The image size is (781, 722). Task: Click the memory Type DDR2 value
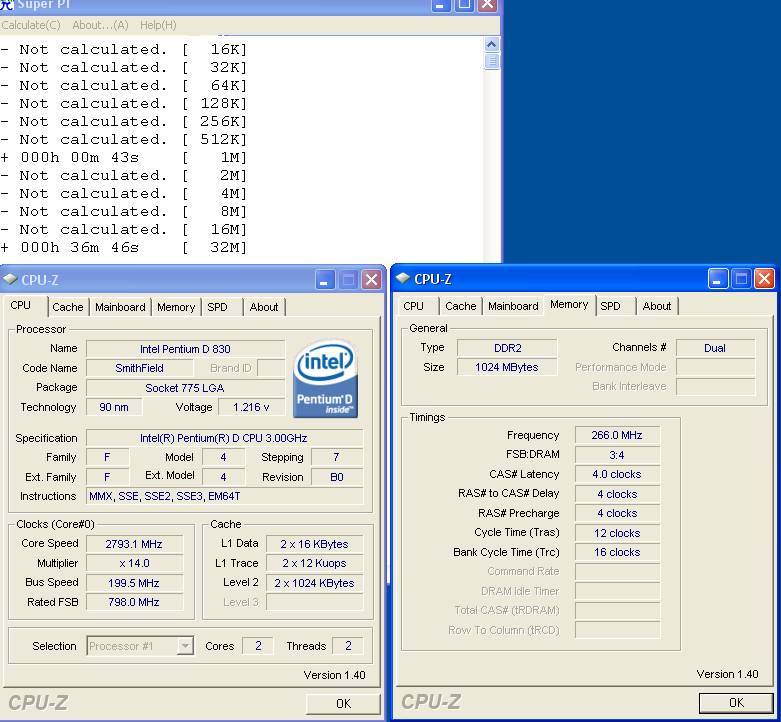click(x=507, y=348)
